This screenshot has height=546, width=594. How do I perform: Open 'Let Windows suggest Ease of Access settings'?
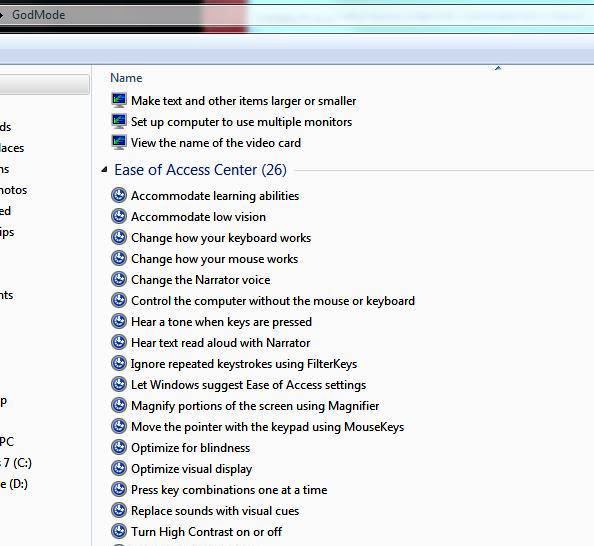(x=249, y=385)
